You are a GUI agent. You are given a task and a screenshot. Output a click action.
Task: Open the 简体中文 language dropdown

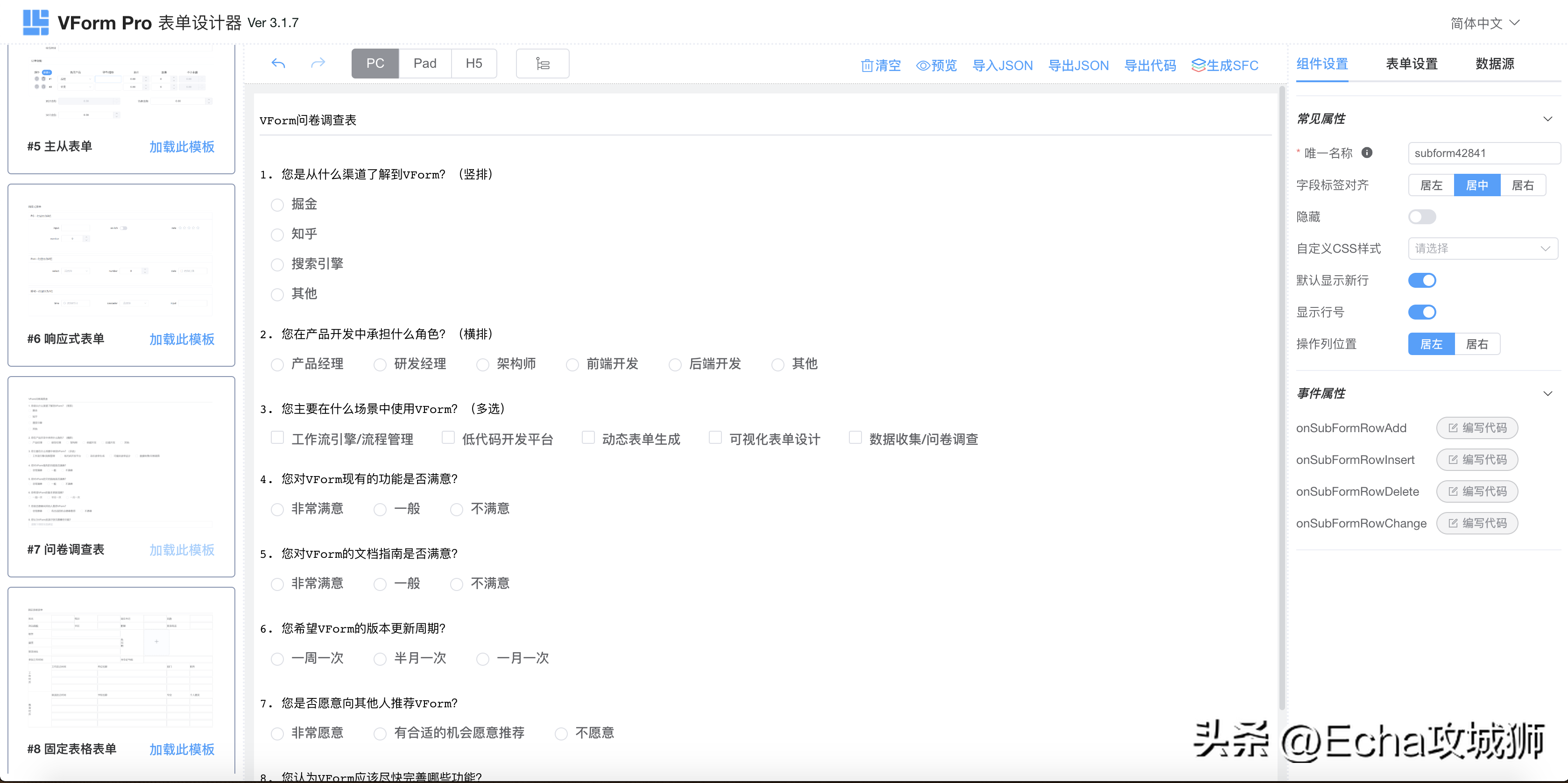(1485, 23)
